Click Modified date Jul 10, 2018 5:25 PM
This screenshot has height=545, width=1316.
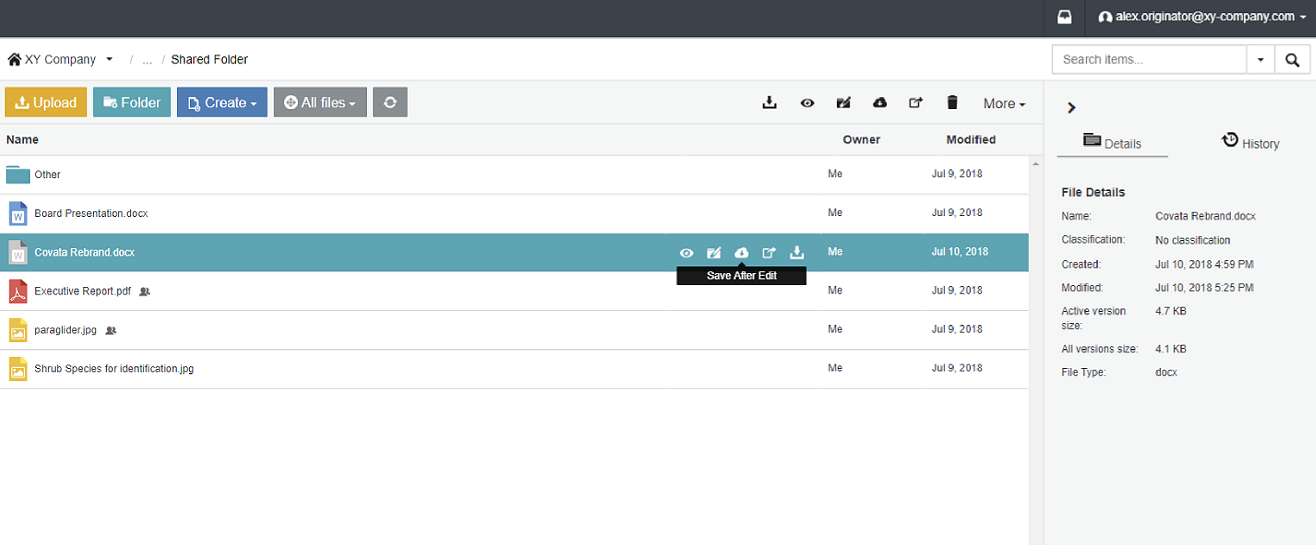[1204, 288]
